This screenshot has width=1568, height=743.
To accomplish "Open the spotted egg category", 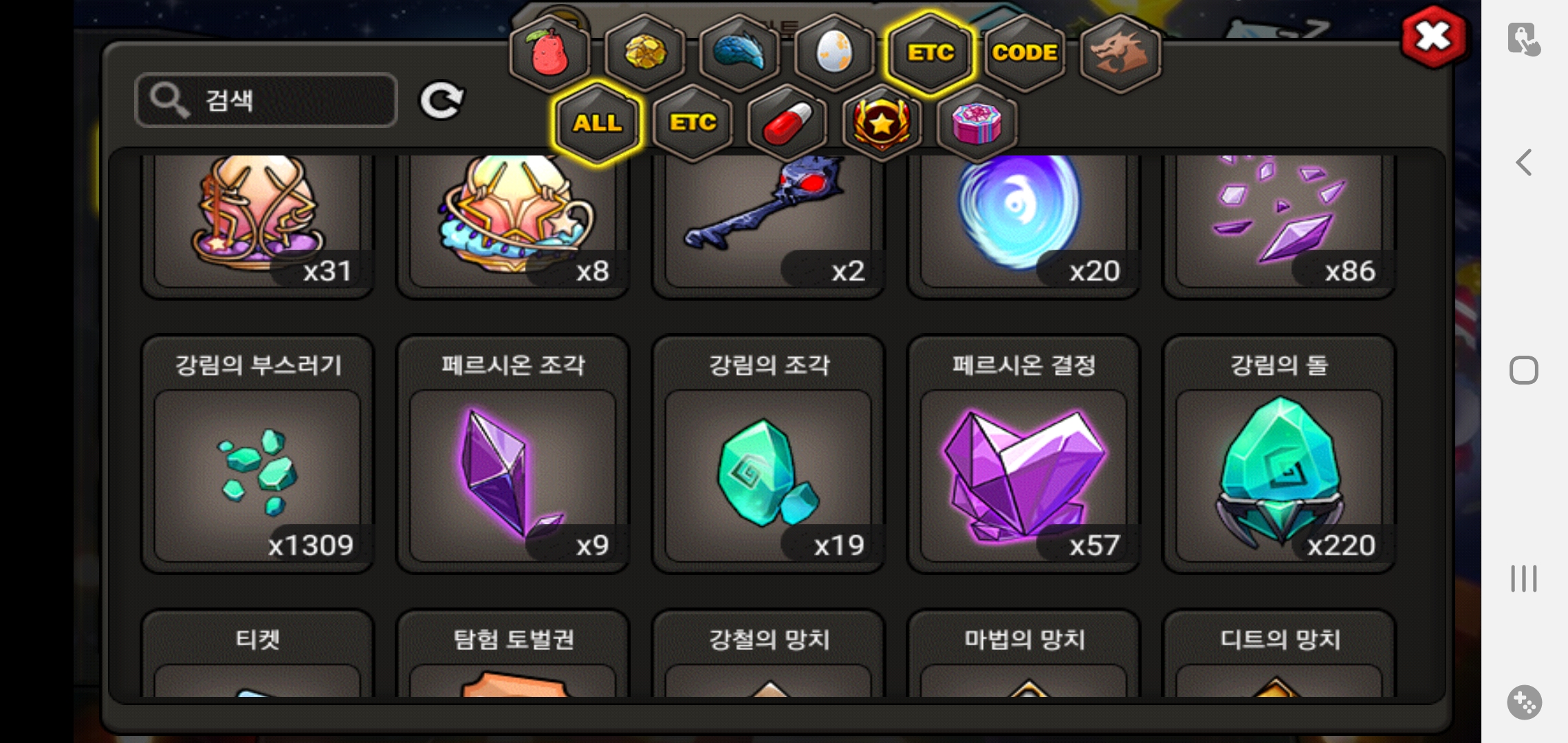I will pyautogui.click(x=834, y=52).
